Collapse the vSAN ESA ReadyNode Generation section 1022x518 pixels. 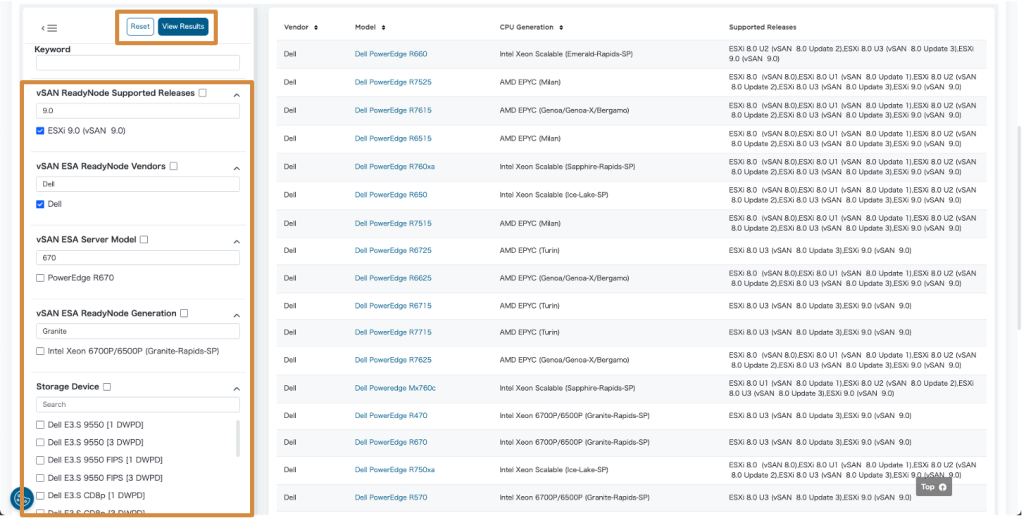[x=237, y=315]
